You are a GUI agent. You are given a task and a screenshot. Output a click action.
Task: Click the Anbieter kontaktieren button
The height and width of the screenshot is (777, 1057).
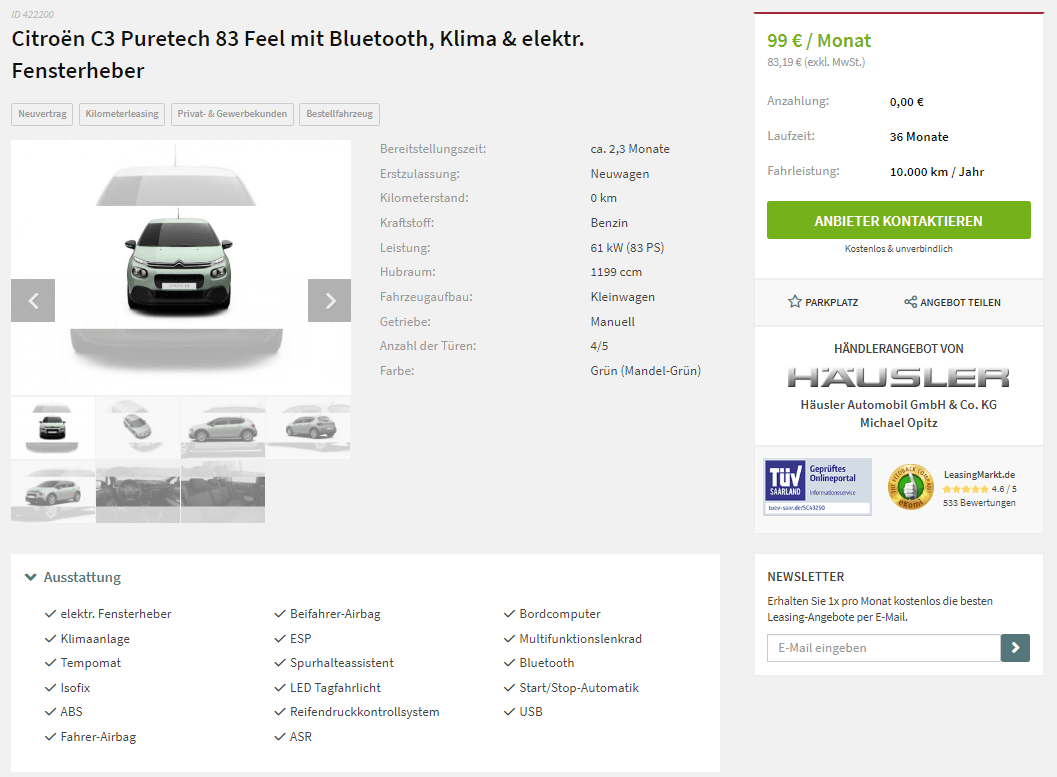point(899,220)
